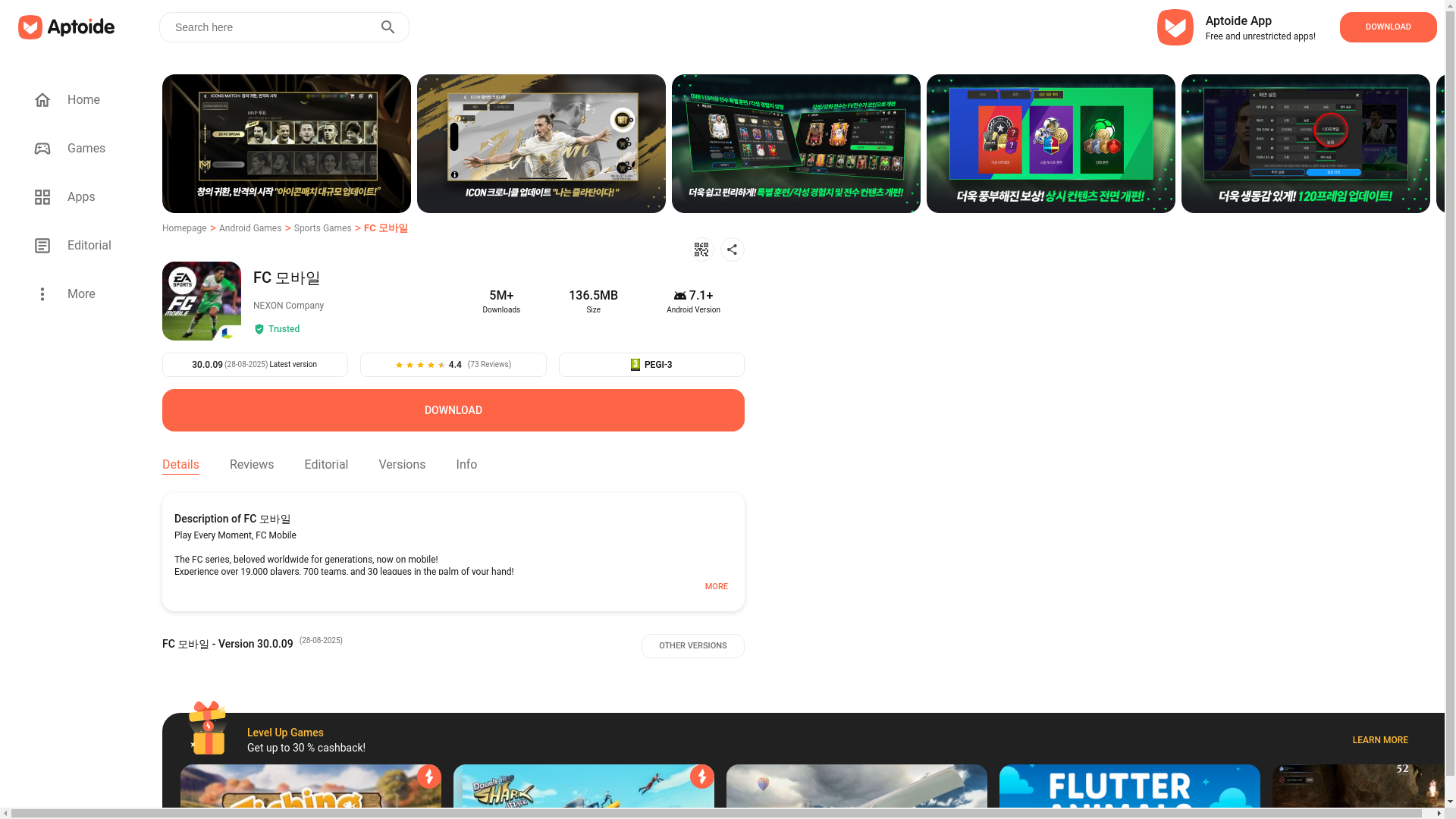Click the Aptoide App promo icon
Viewport: 1456px width, 819px height.
coord(1175,27)
